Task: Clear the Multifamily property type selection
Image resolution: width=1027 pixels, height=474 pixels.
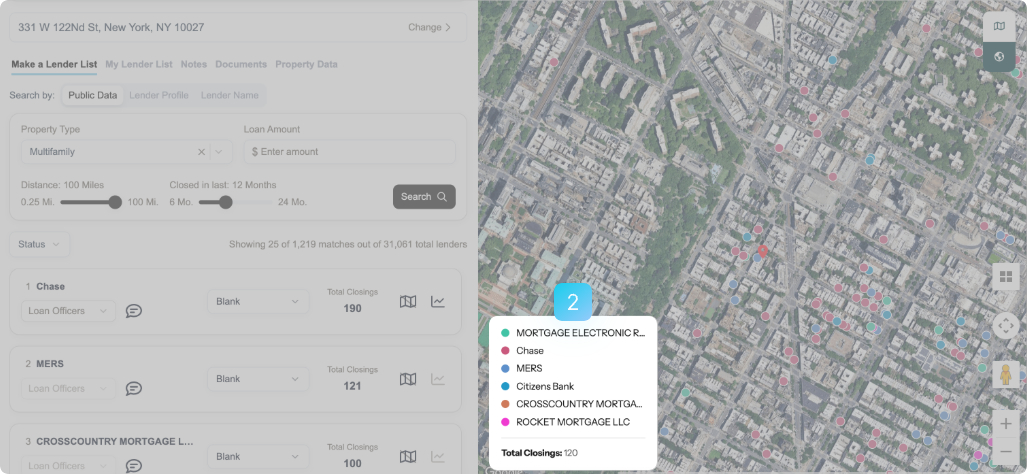Action: [201, 152]
